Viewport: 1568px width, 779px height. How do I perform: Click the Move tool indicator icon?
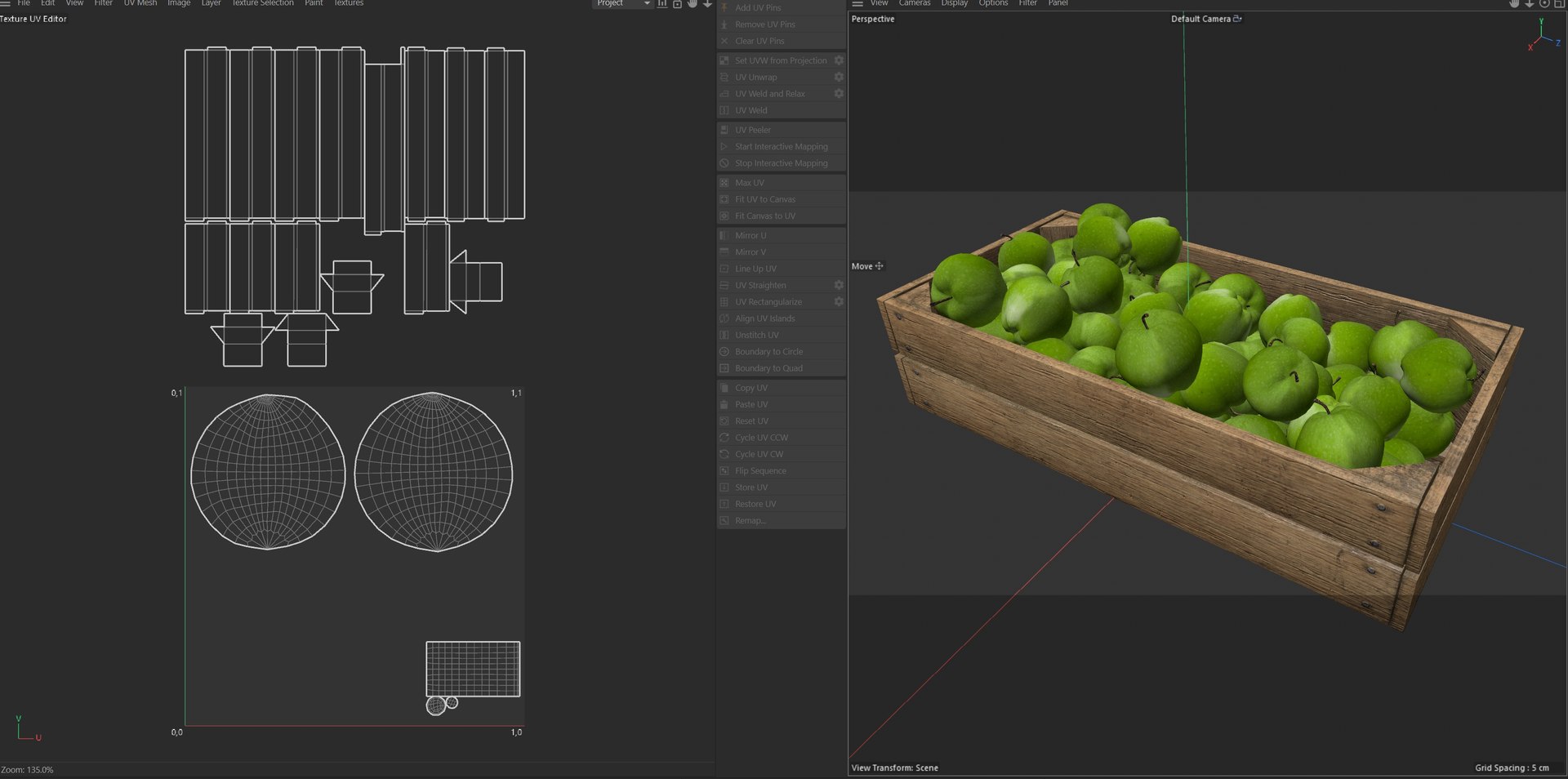point(879,266)
